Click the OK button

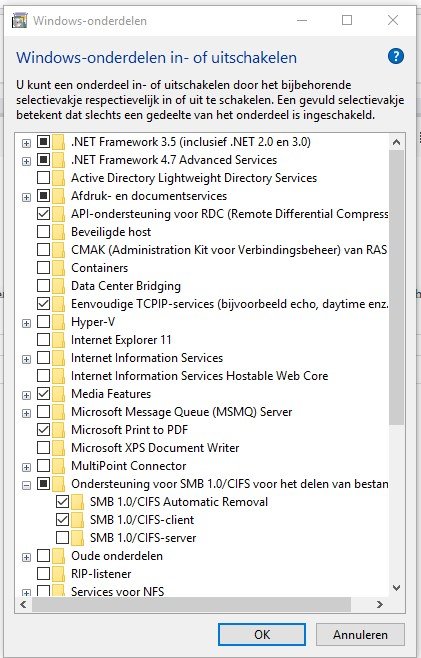point(262,634)
